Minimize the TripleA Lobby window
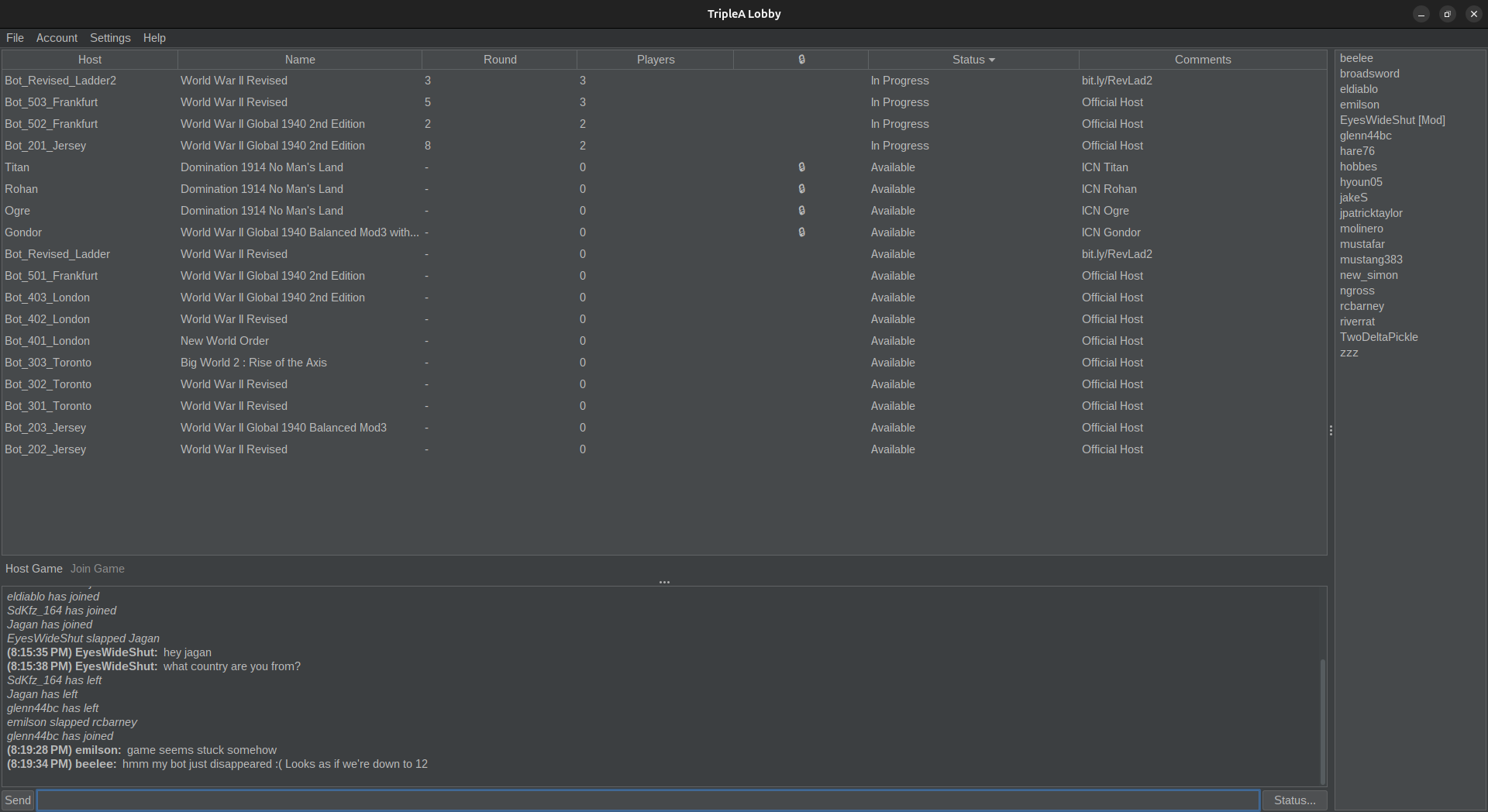The image size is (1488, 812). tap(1421, 14)
